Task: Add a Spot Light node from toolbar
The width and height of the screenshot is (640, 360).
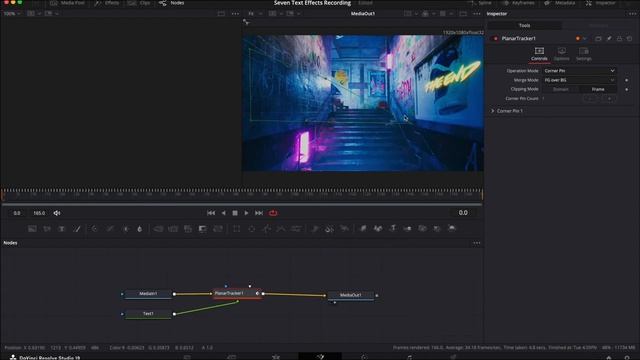Action: pyautogui.click(x=437, y=229)
